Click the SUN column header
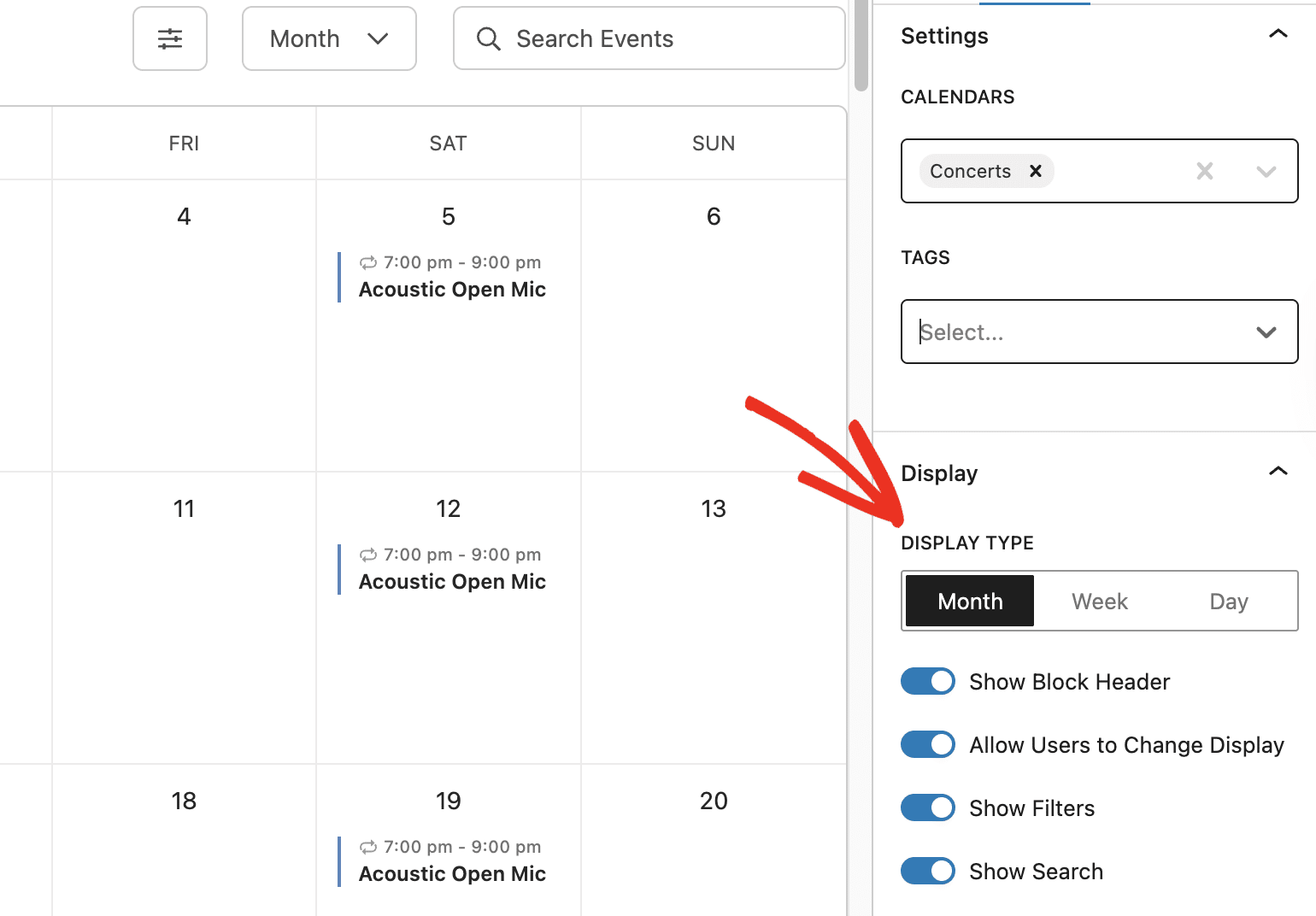 (714, 143)
